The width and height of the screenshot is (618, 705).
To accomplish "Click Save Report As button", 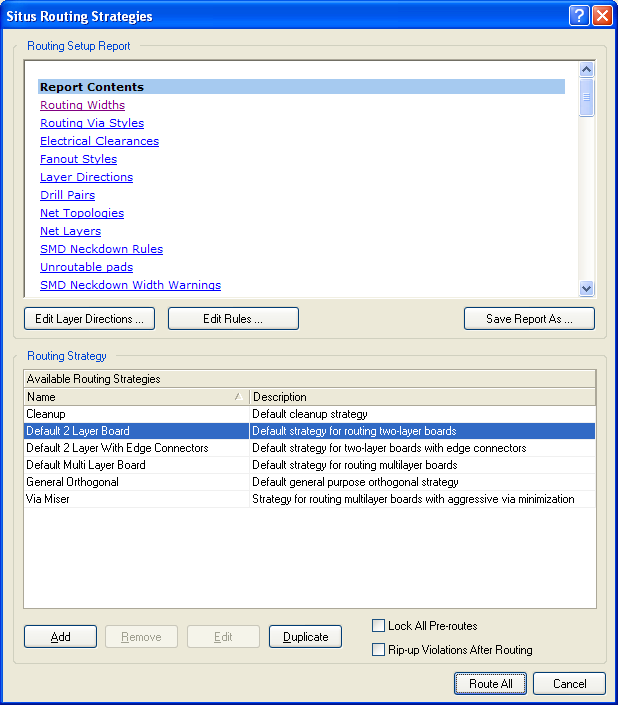I will point(529,319).
